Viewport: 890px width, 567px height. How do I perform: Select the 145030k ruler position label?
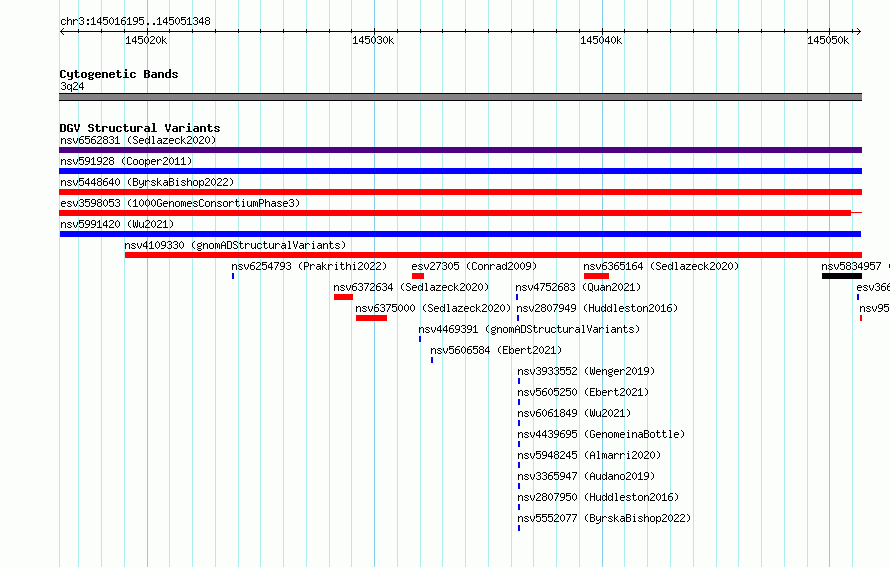point(373,40)
